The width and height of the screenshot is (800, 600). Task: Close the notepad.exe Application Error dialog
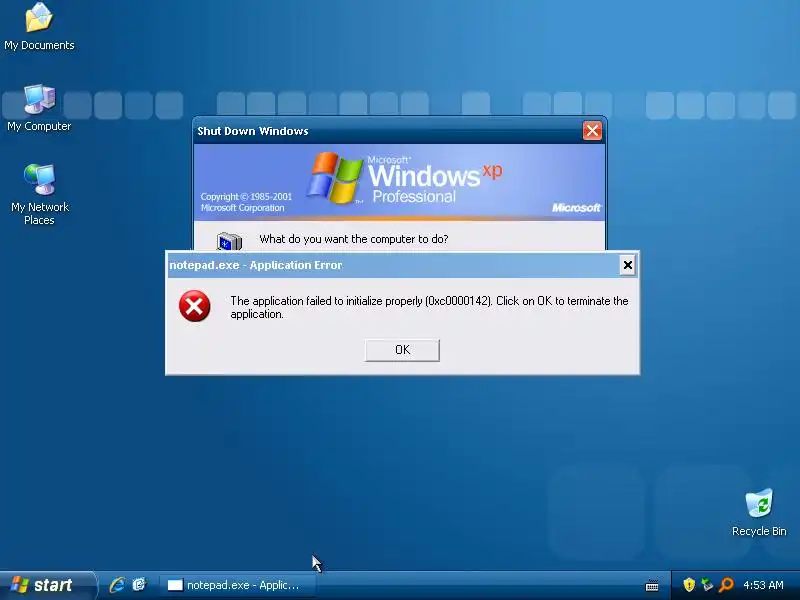coord(628,265)
